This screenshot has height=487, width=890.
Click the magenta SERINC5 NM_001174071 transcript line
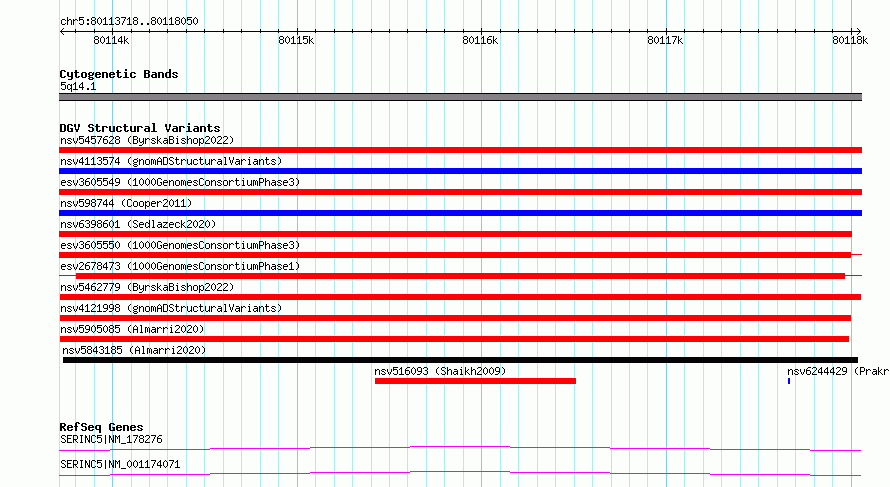point(460,473)
